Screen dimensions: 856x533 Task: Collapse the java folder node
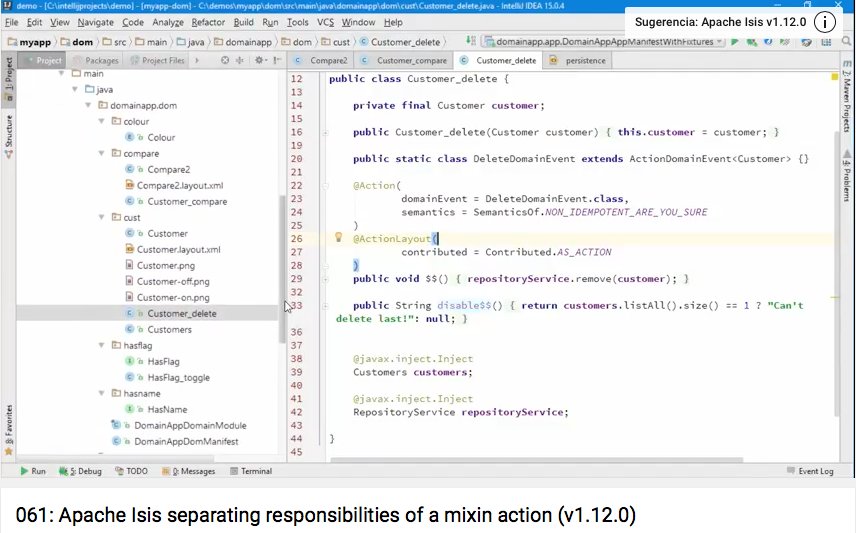[75, 89]
